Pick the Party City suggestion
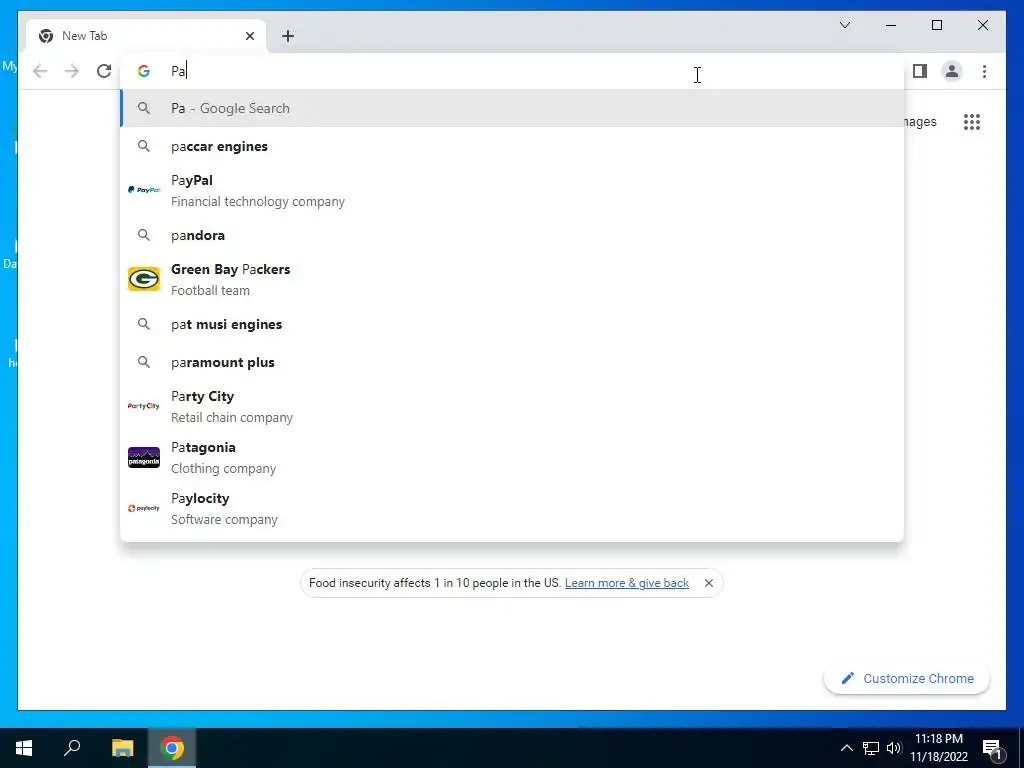 pos(512,407)
